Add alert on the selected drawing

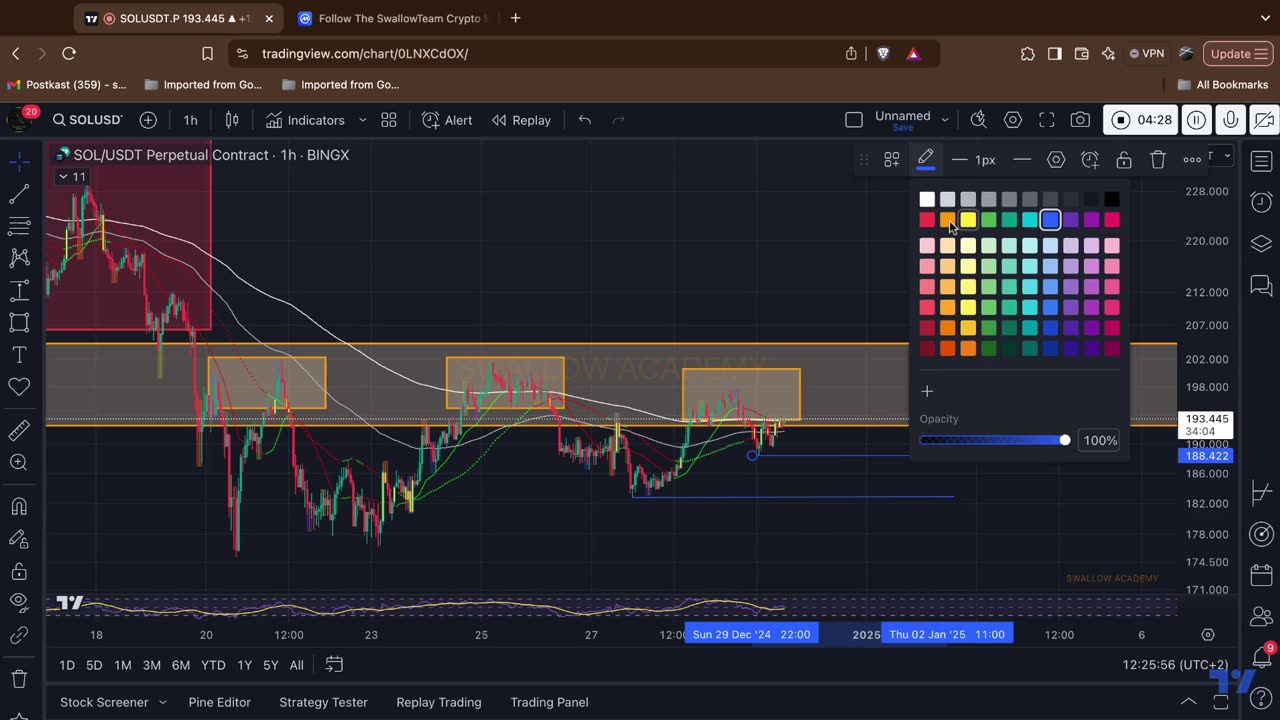point(1090,160)
